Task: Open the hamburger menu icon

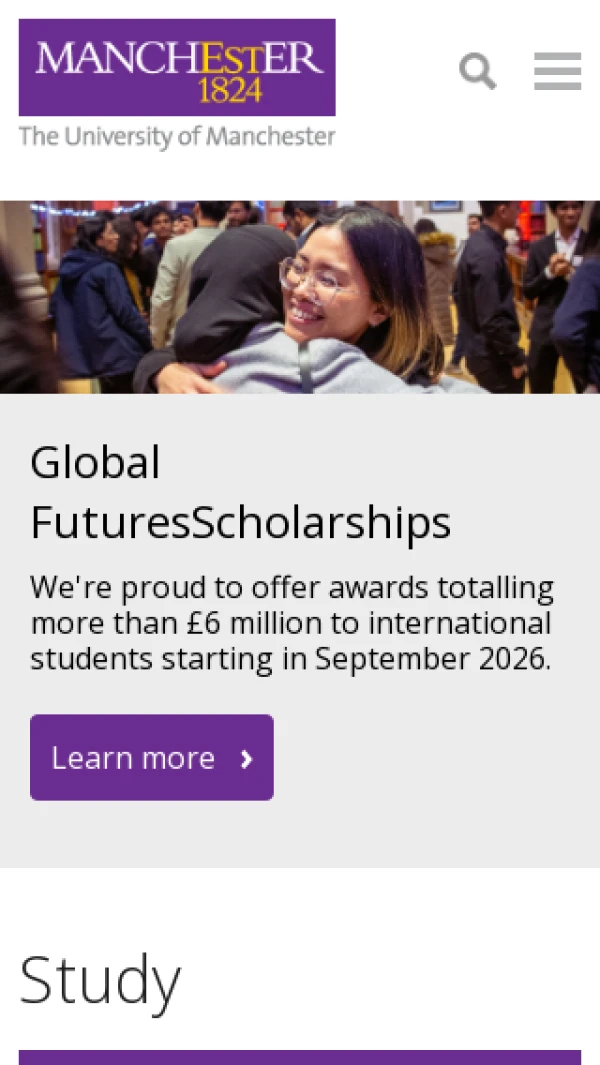Action: pos(557,71)
